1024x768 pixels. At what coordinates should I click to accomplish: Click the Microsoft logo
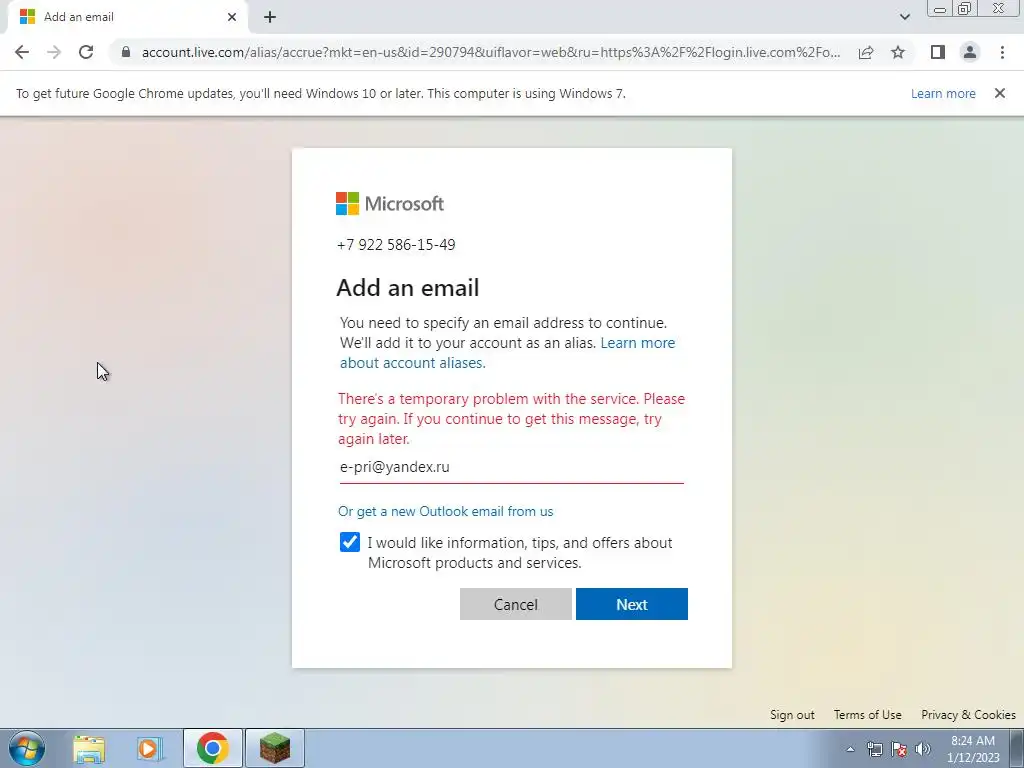pos(390,203)
